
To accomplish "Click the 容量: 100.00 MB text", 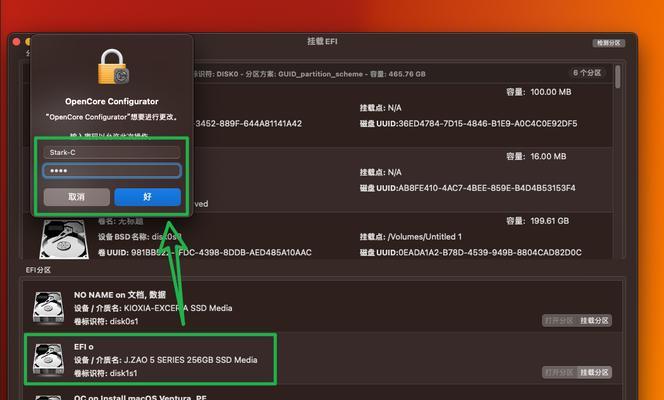I will click(539, 92).
